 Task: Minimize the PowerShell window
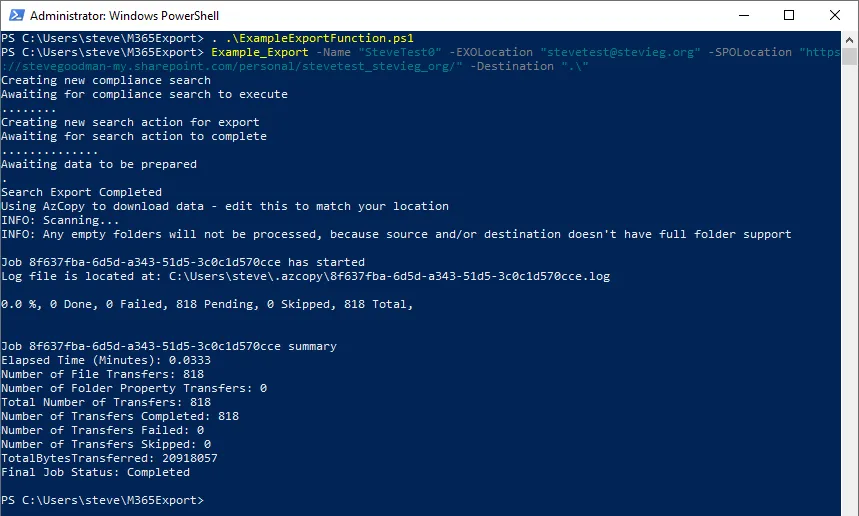pos(743,15)
